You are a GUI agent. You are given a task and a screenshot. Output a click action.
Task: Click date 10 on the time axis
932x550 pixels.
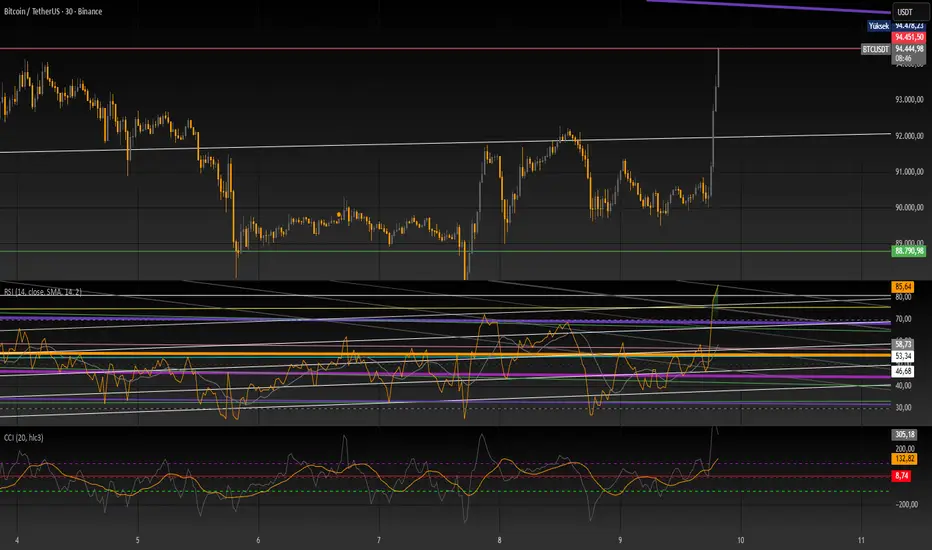[740, 536]
